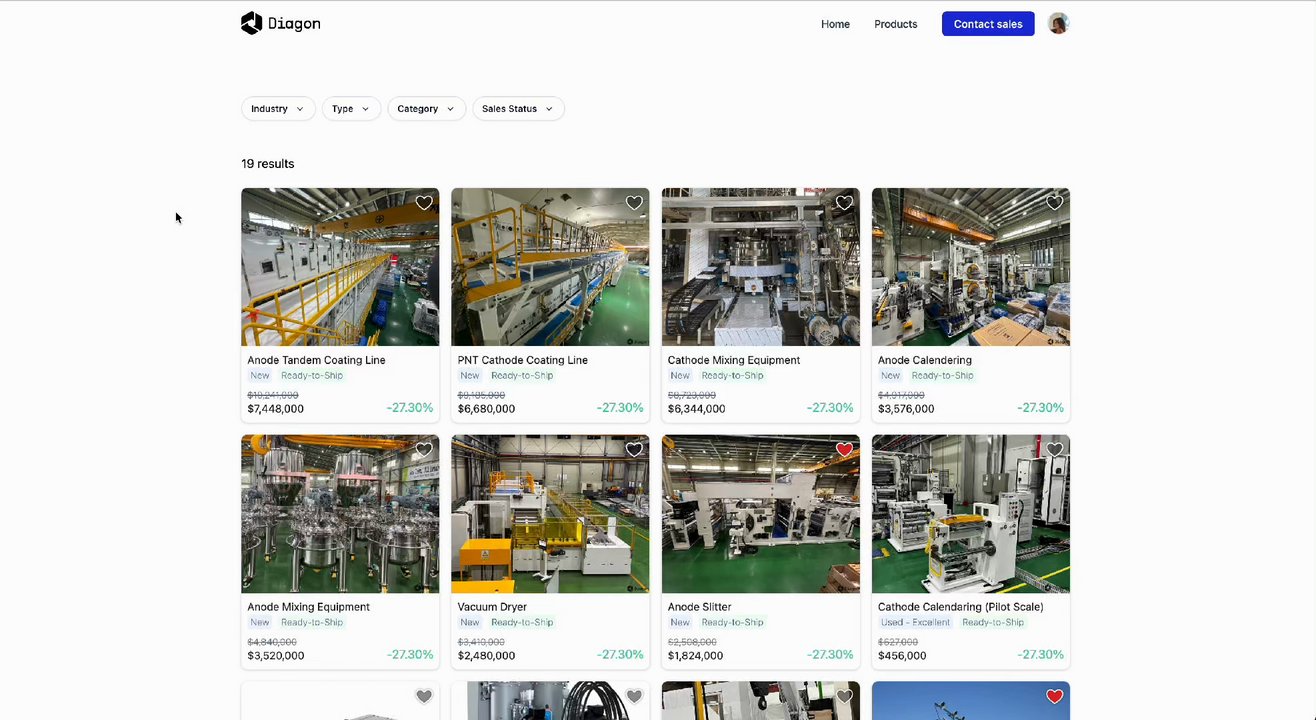Open the user profile avatar
Screen dimensions: 1316x720
1058,23
